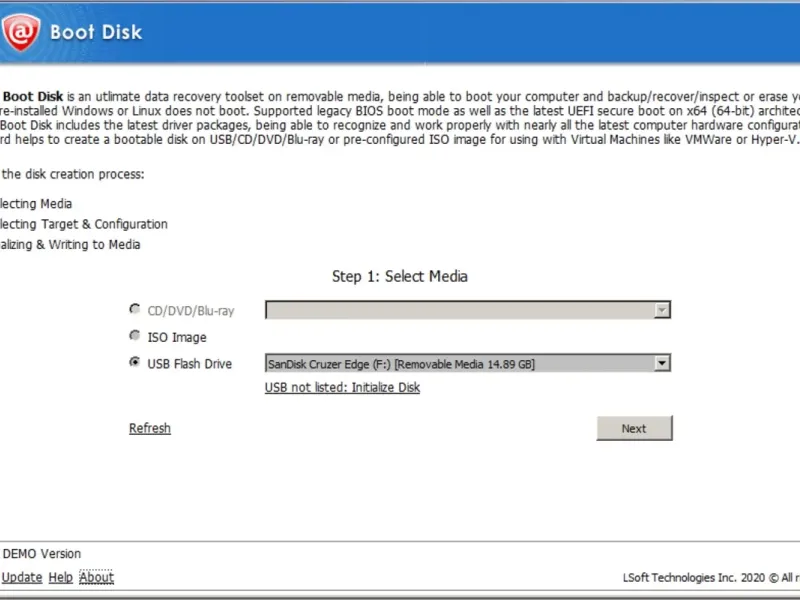
Task: Click the empty CD/DVD/Blu-ray drive field
Action: (458, 311)
